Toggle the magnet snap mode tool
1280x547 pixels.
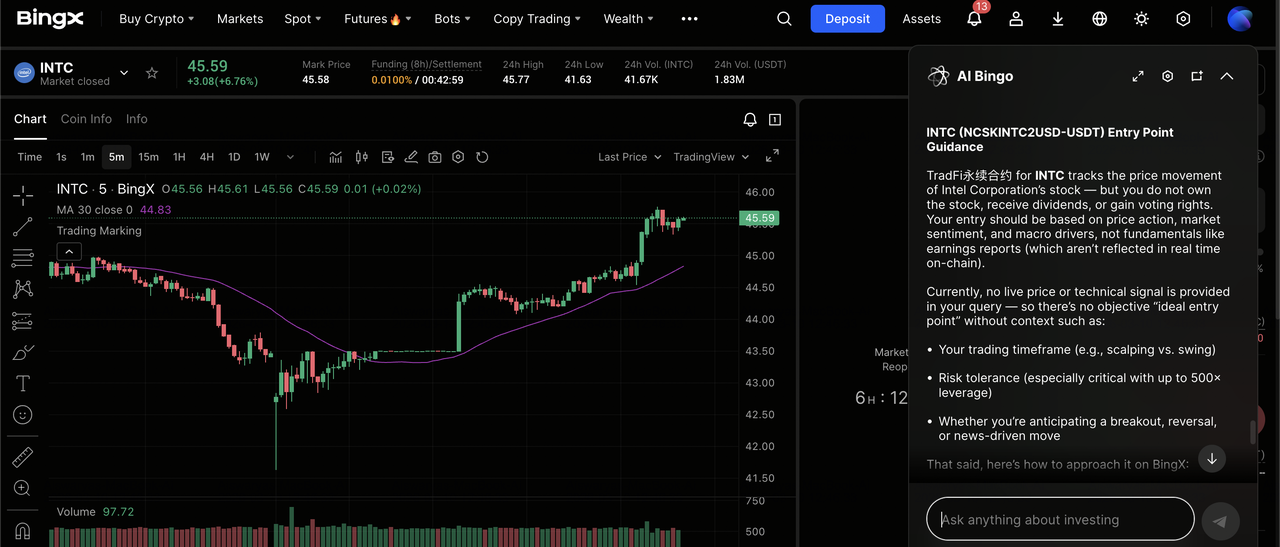point(22,530)
